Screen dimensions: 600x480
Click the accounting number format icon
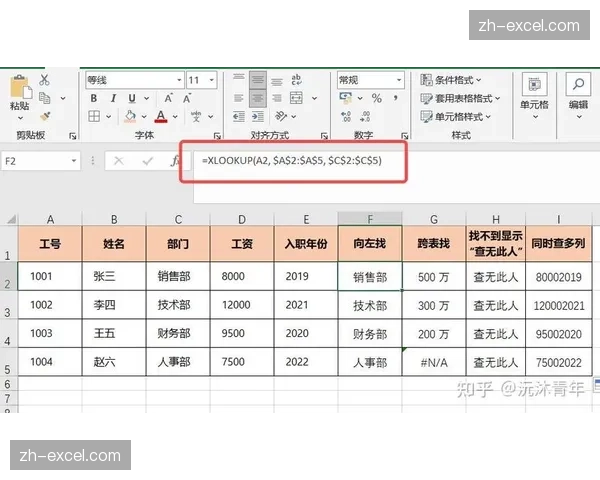346,98
